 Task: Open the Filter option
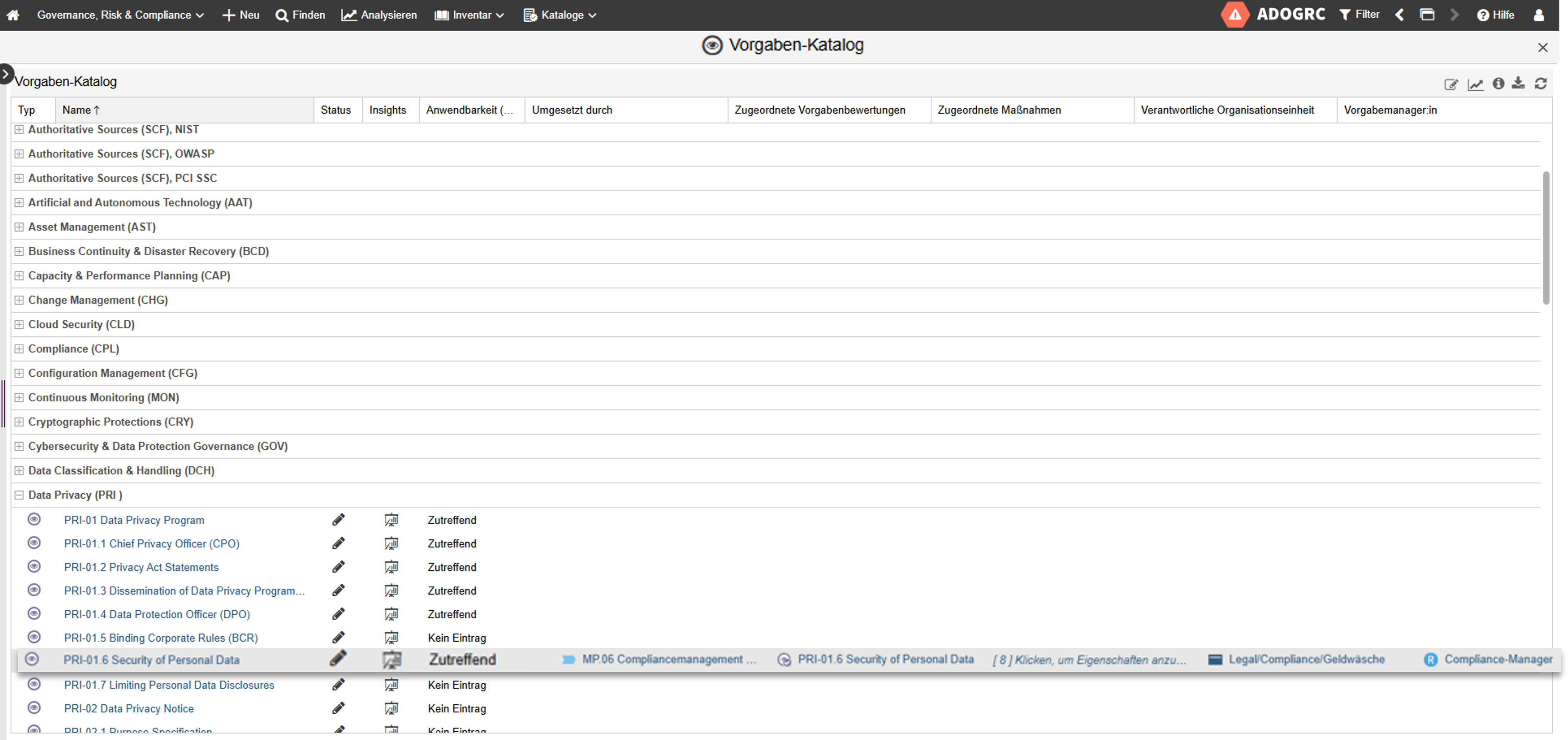(1359, 15)
